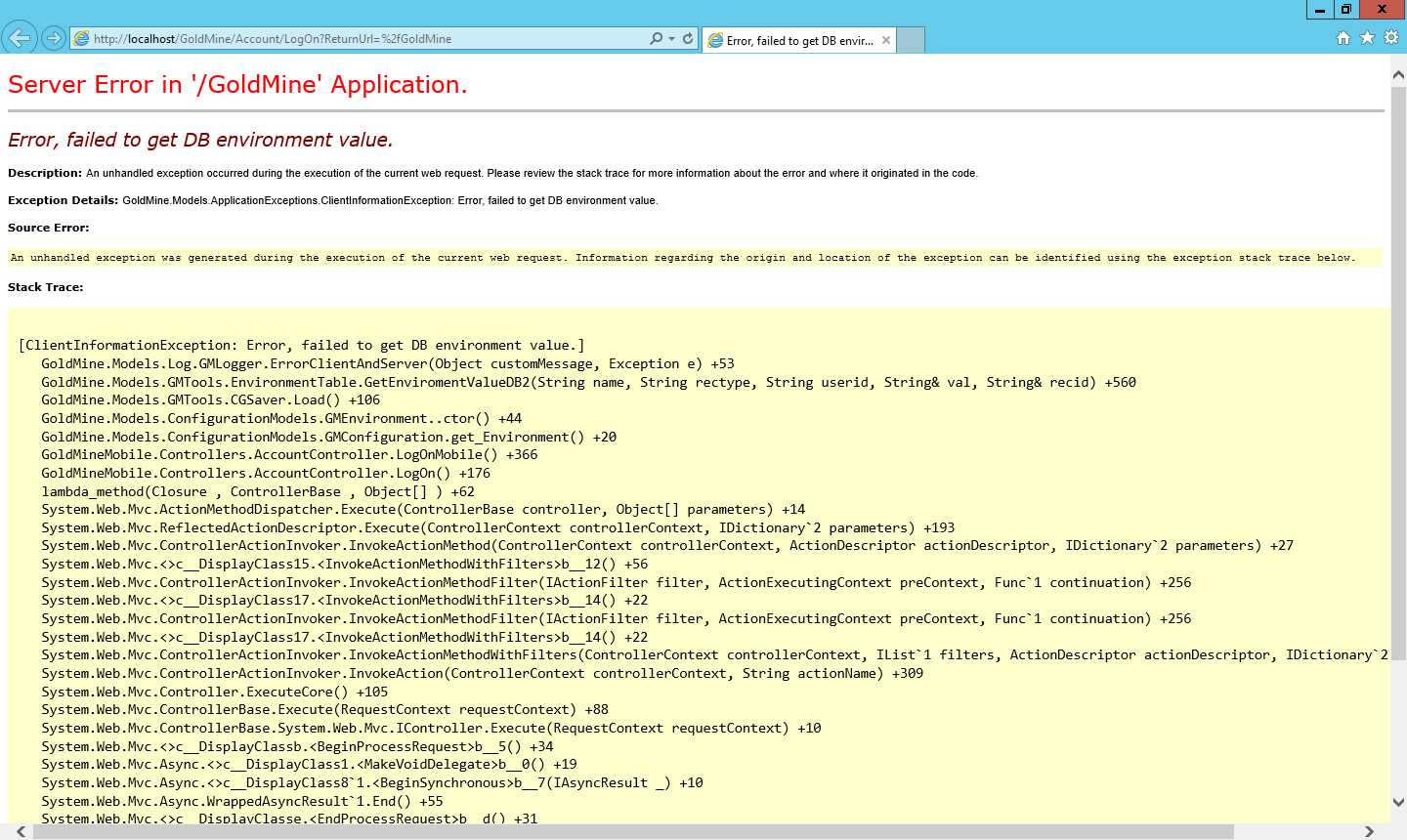
Task: Click the horizontal scrollbar right arrow
Action: pyautogui.click(x=1369, y=831)
